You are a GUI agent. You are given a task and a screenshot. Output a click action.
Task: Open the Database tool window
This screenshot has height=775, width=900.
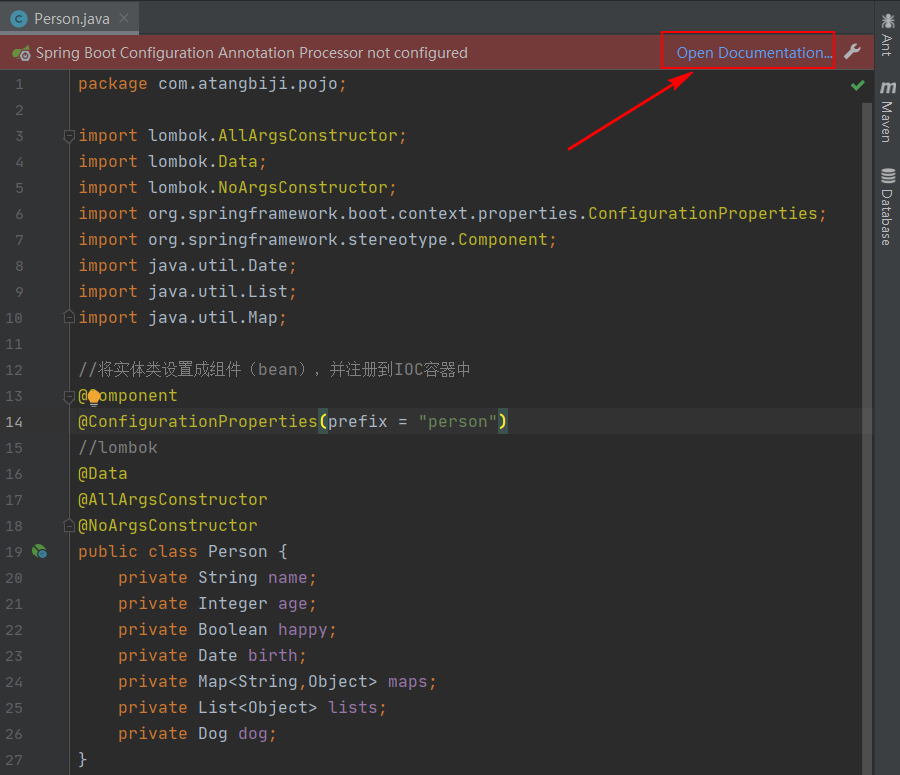pyautogui.click(x=887, y=208)
